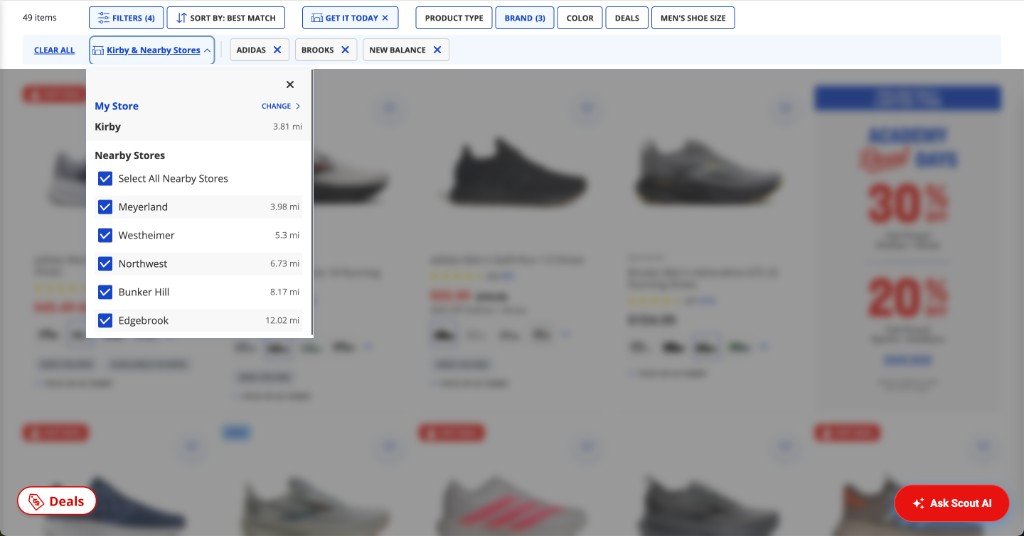The width and height of the screenshot is (1024, 536).
Task: Uncheck the Bunker Hill store checkbox
Action: (104, 292)
